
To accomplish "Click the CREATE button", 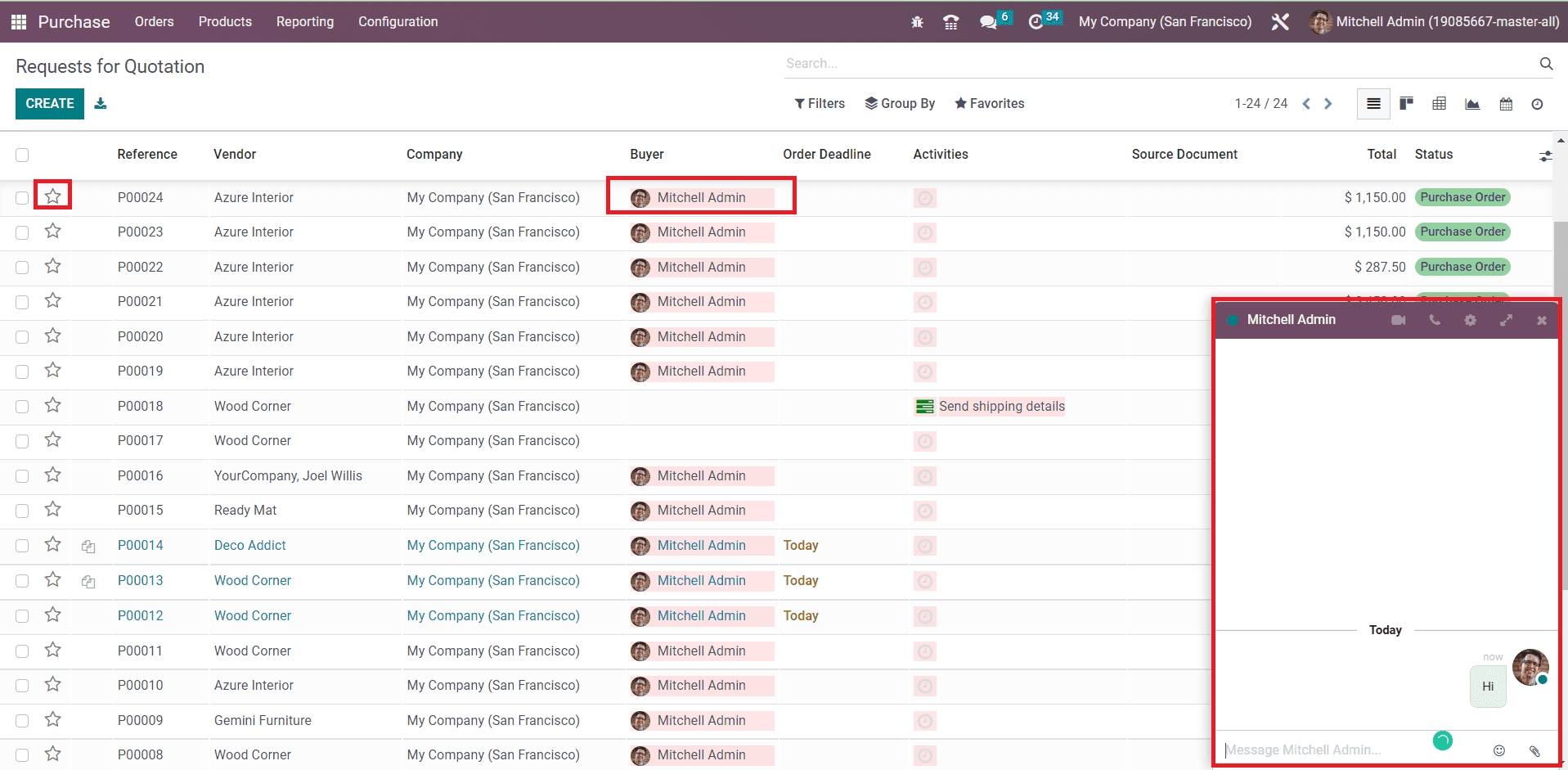I will pos(50,104).
